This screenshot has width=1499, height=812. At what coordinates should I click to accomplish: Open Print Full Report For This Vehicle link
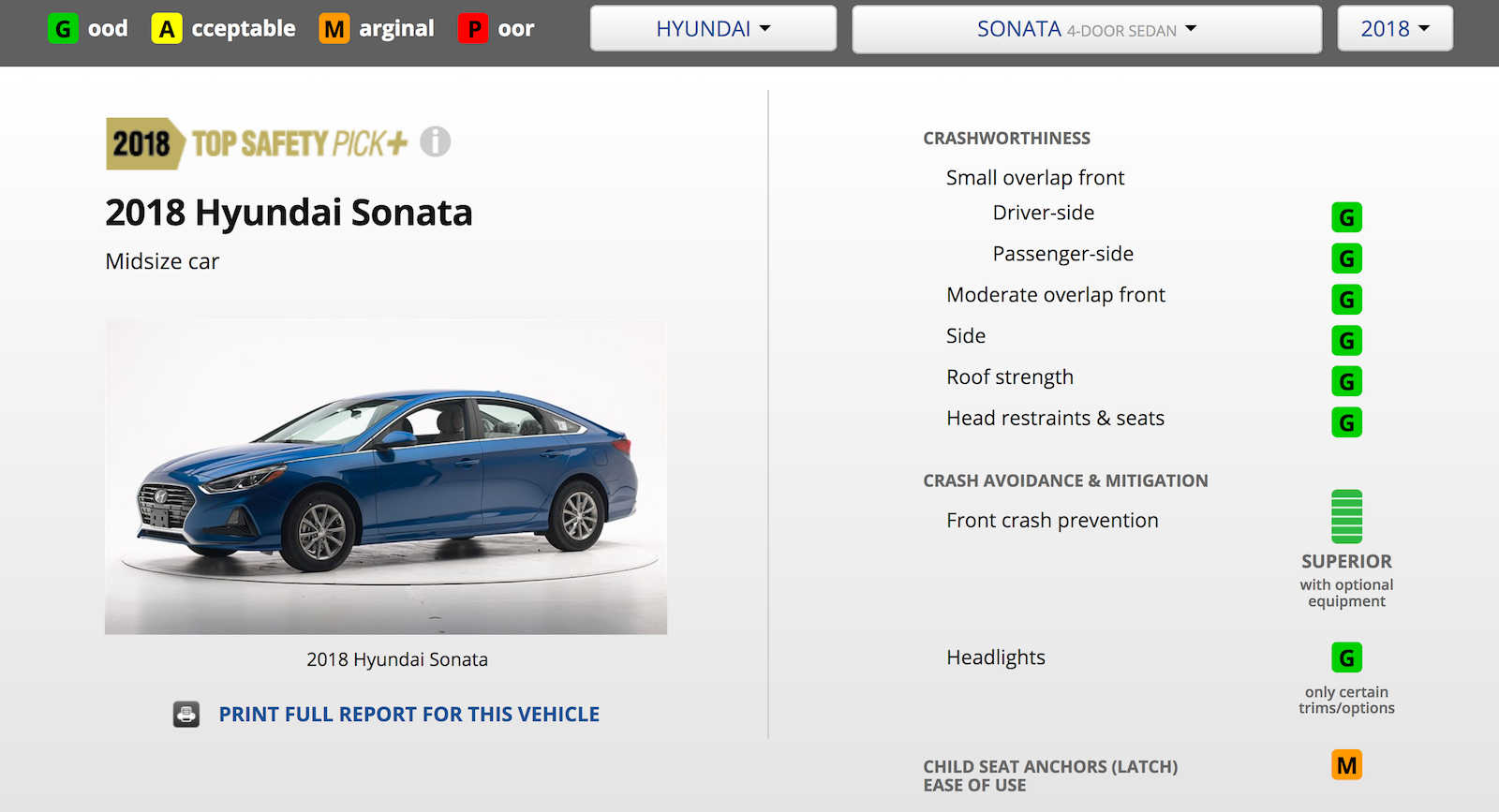[x=408, y=715]
